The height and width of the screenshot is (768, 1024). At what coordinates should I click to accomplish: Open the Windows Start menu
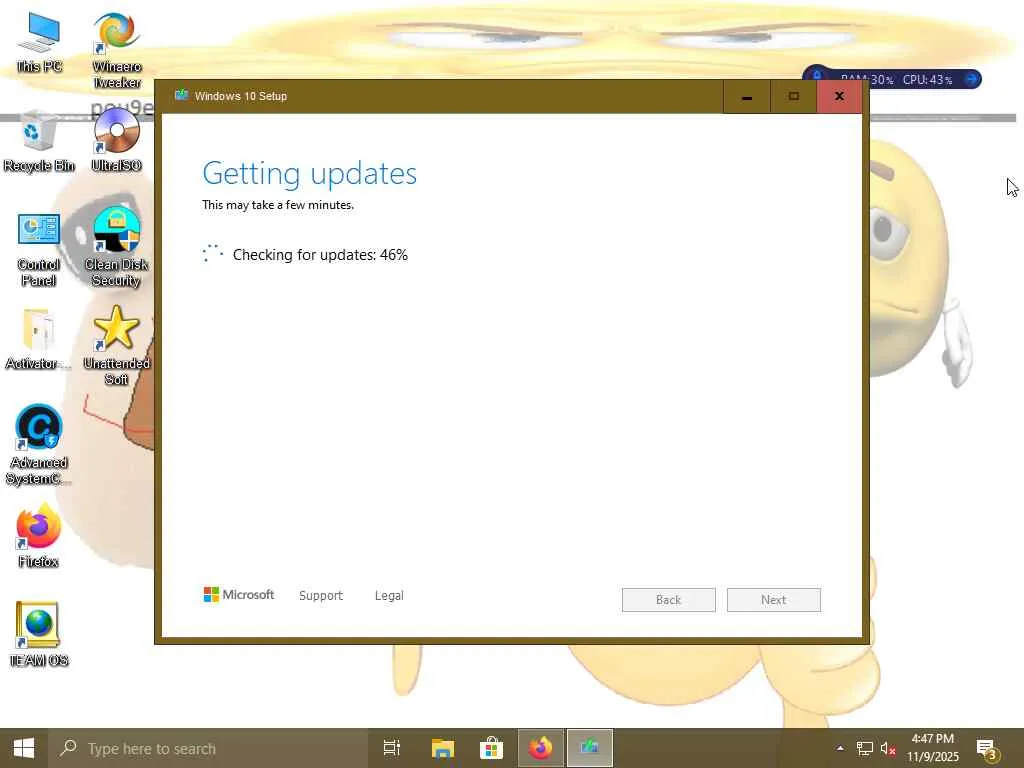pos(24,748)
